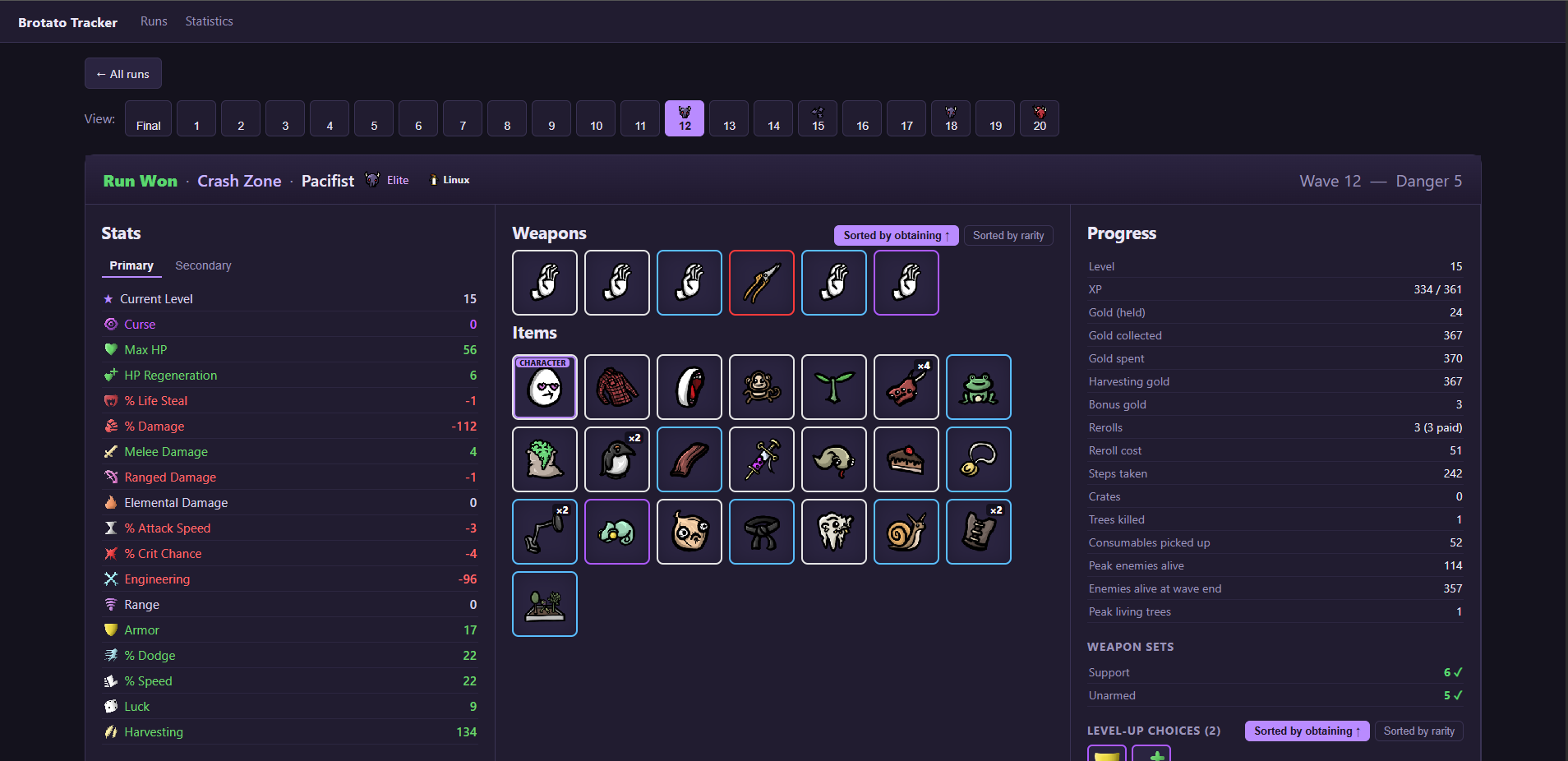Select the green-haired bag item

click(x=545, y=459)
